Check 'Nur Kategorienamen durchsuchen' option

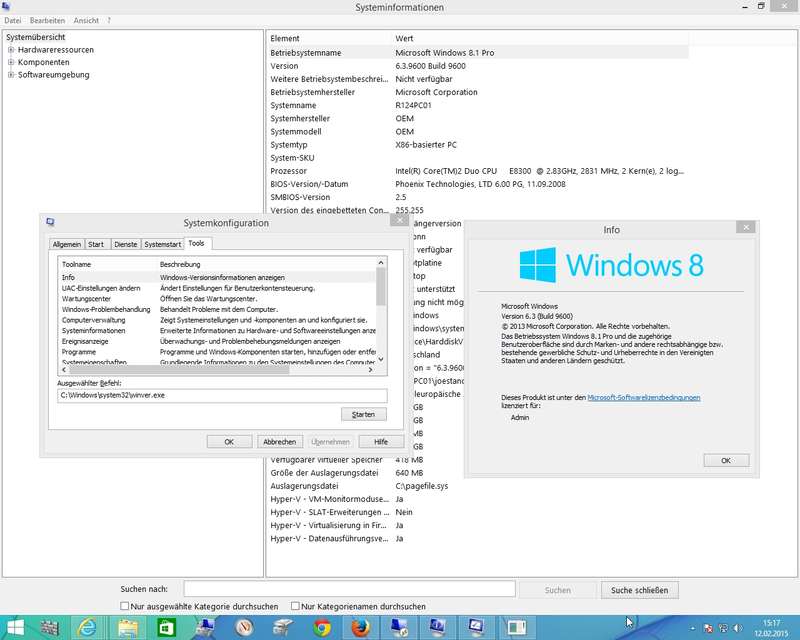296,606
